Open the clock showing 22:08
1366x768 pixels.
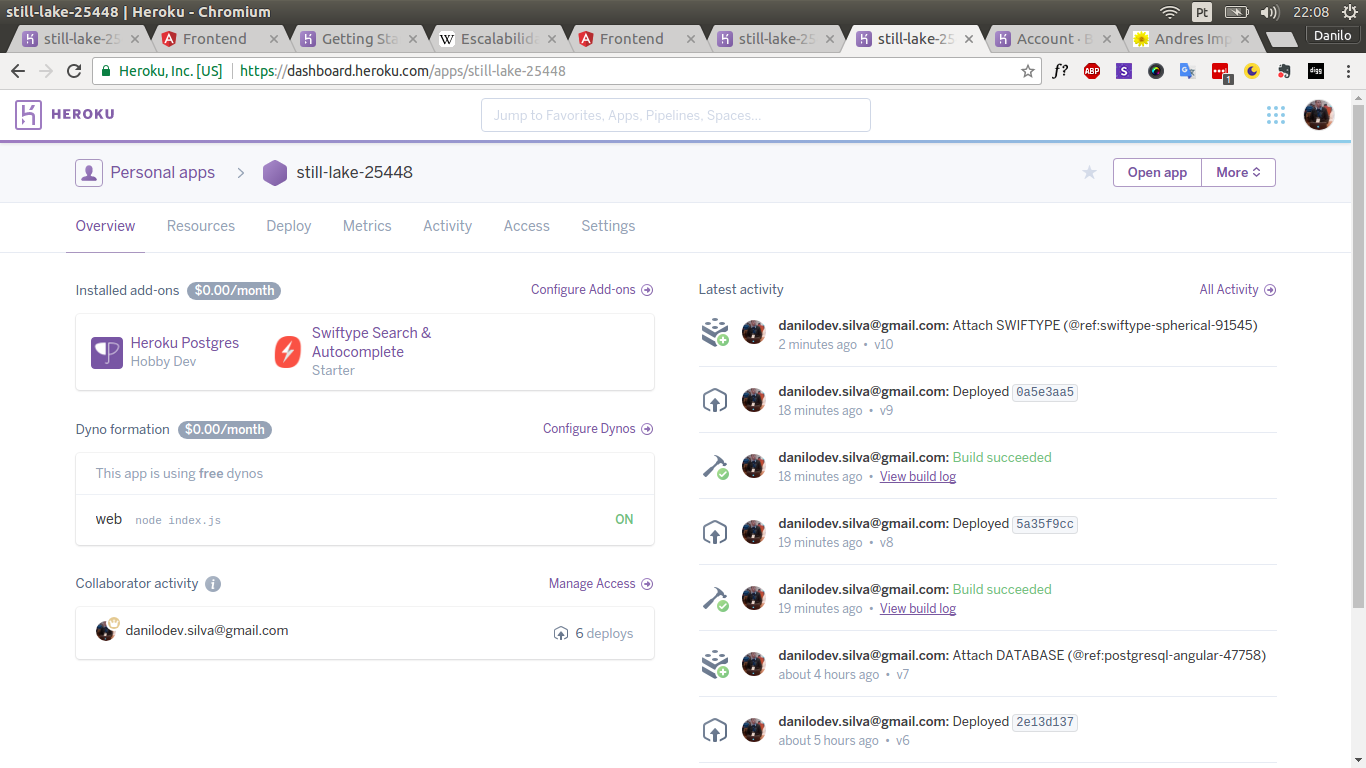click(1310, 12)
